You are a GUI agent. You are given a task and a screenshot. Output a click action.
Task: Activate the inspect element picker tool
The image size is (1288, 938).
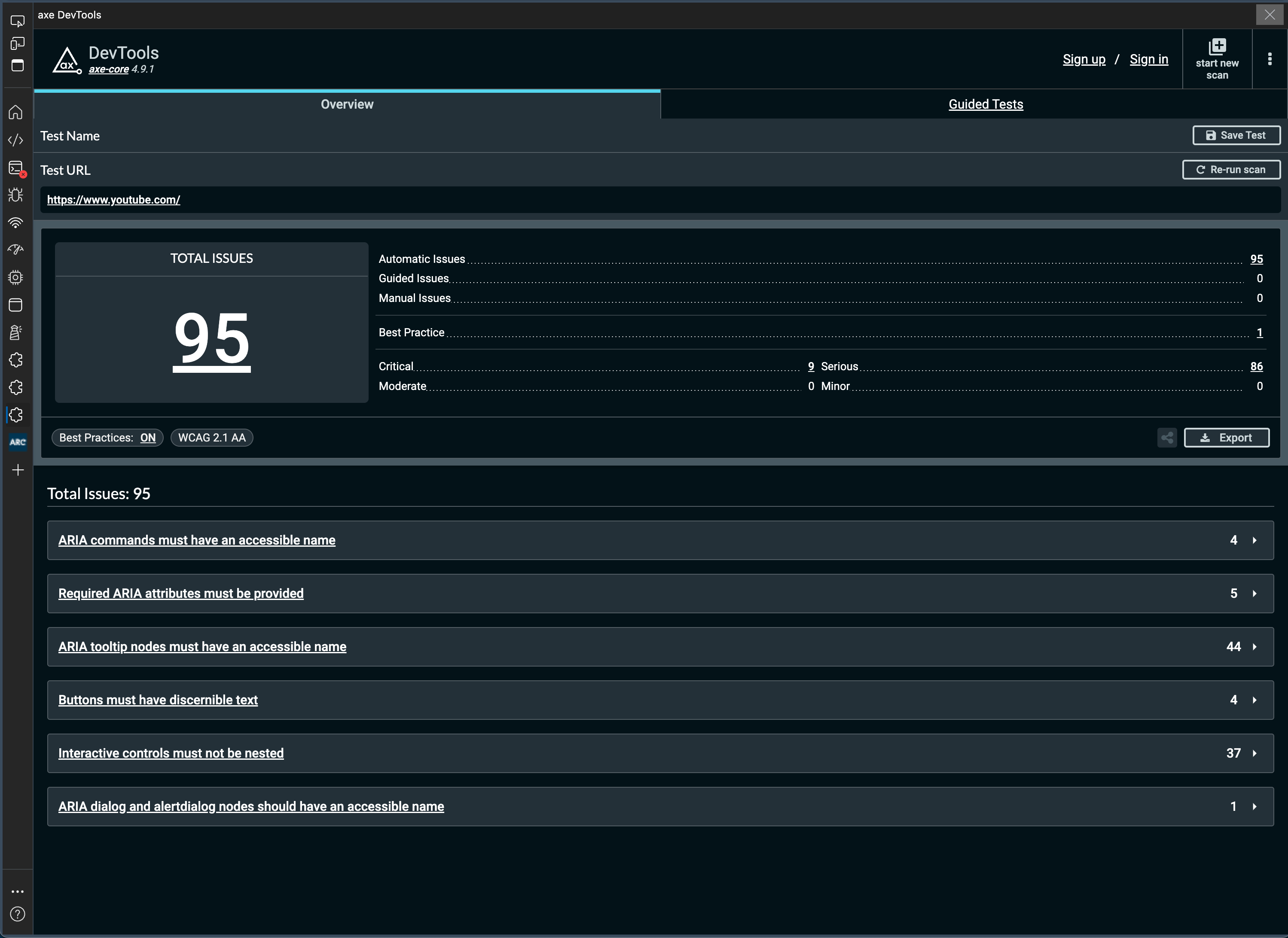18,21
